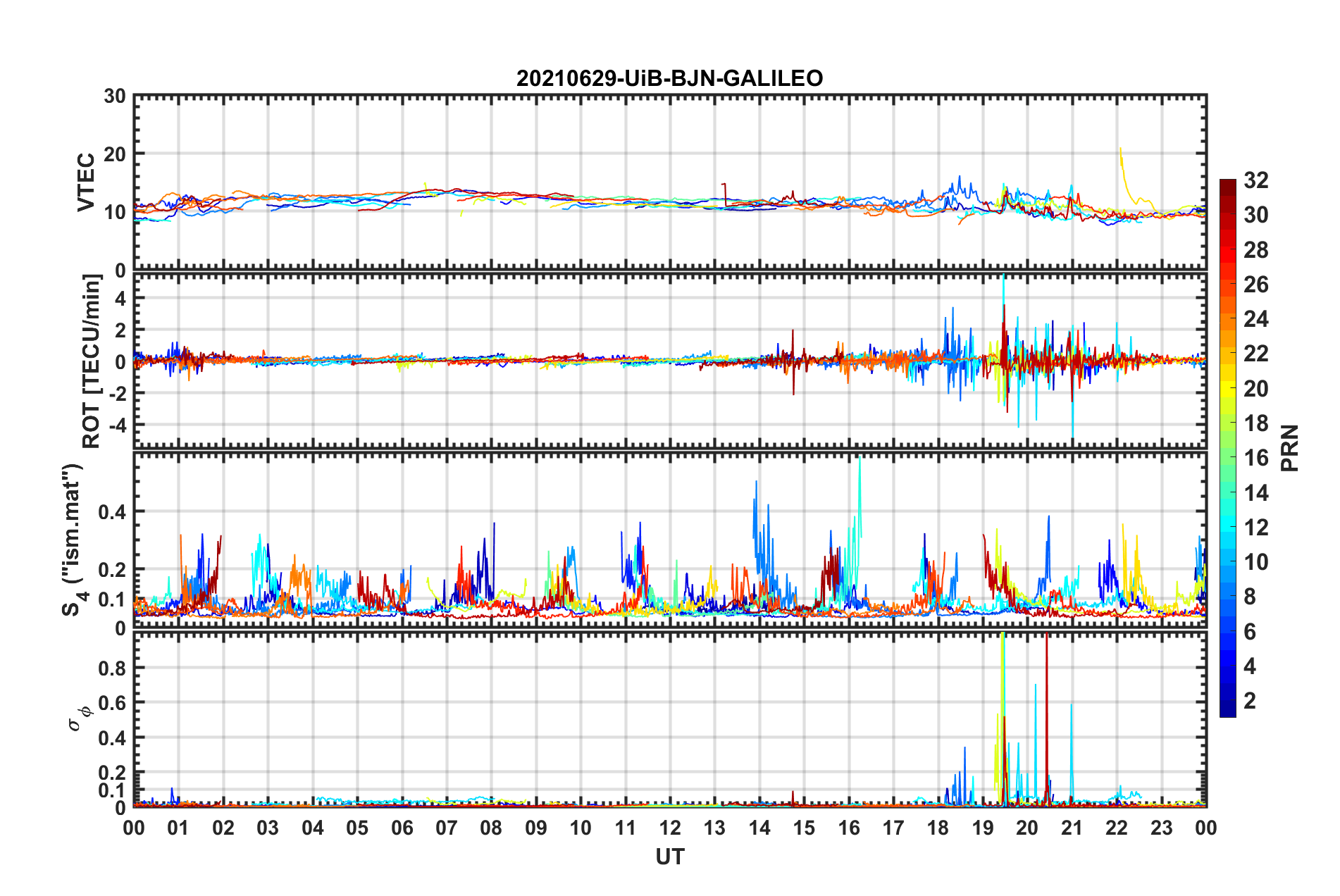1340x896 pixels.
Task: Click sigma phi y-axis tick 0.6
Action: pos(112,703)
